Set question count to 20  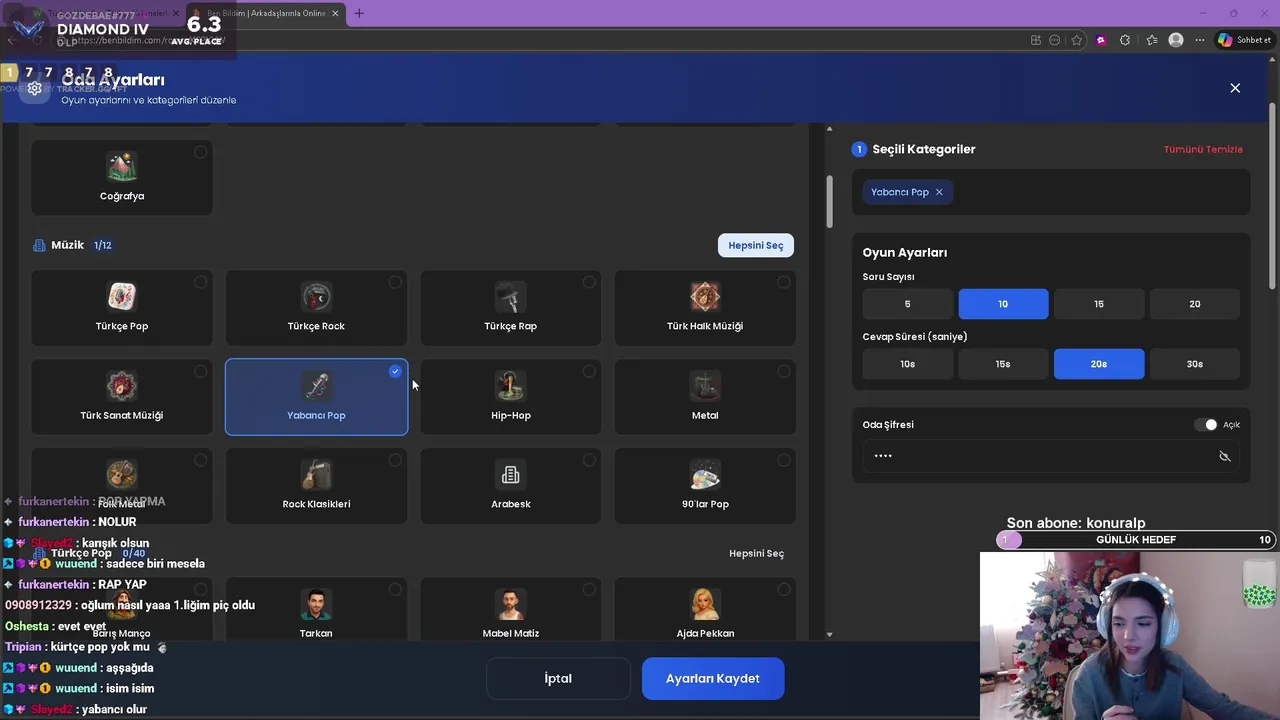tap(1195, 304)
